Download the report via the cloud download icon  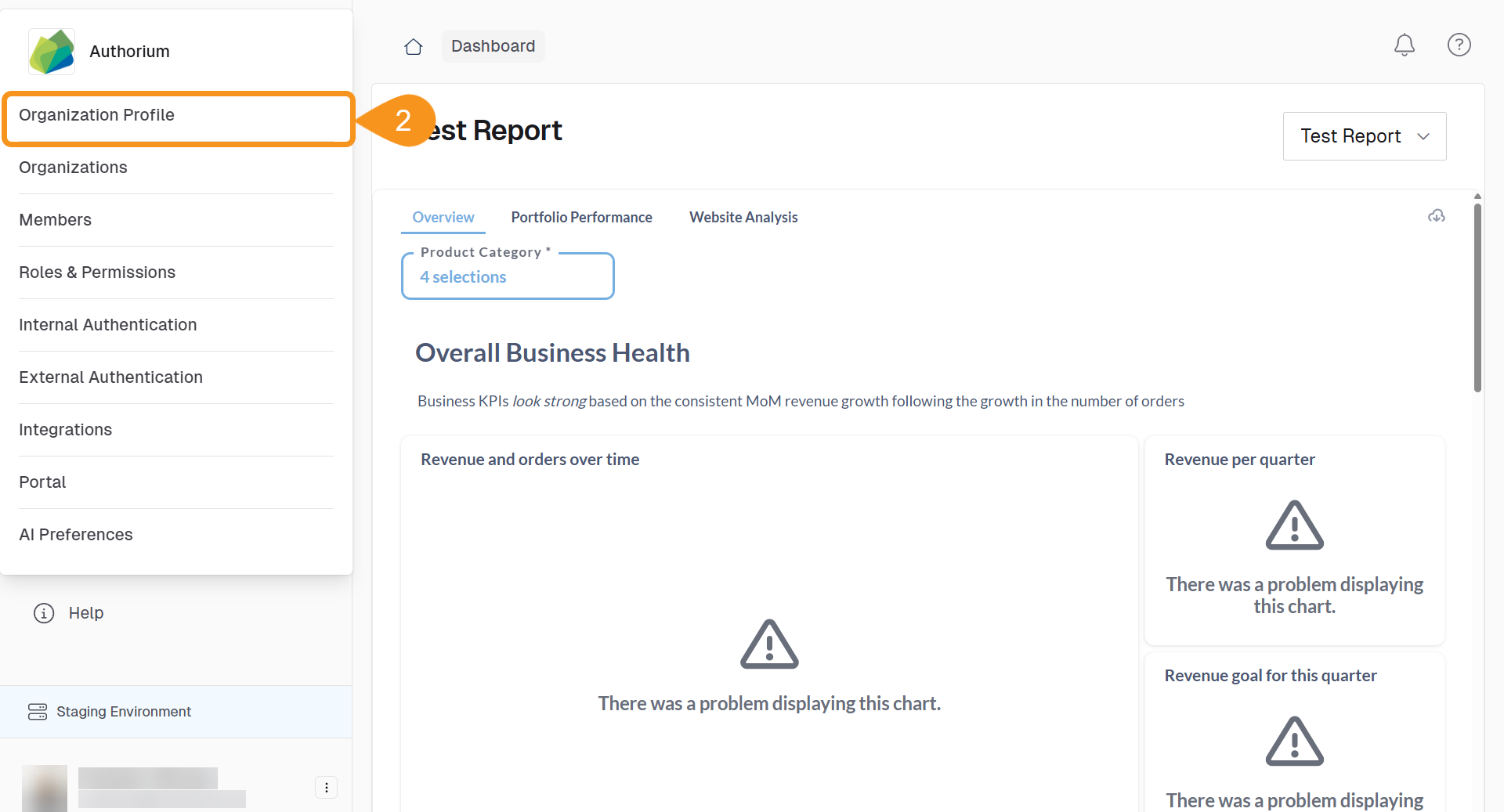click(x=1436, y=216)
